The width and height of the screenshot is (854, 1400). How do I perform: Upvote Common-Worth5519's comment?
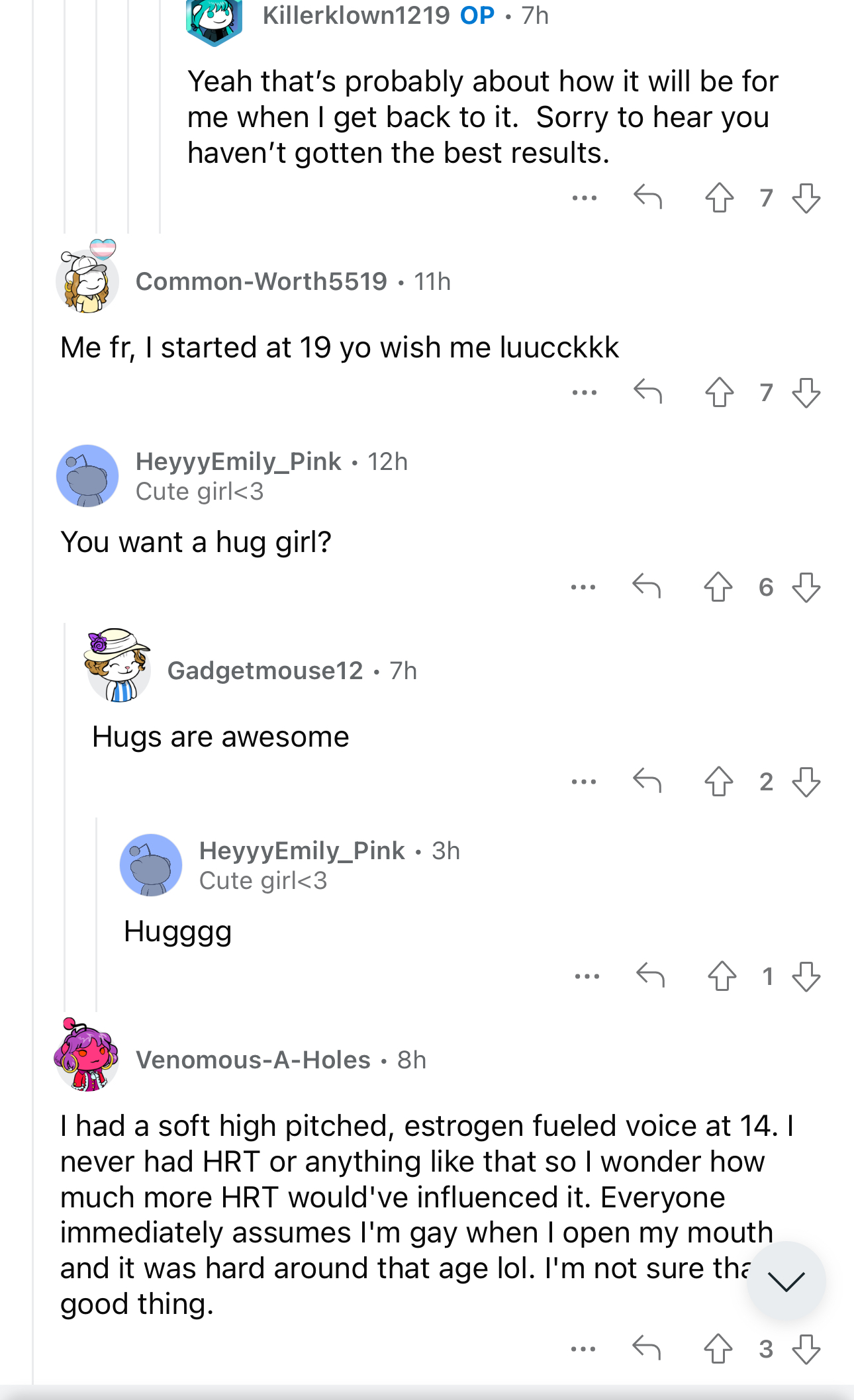719,392
